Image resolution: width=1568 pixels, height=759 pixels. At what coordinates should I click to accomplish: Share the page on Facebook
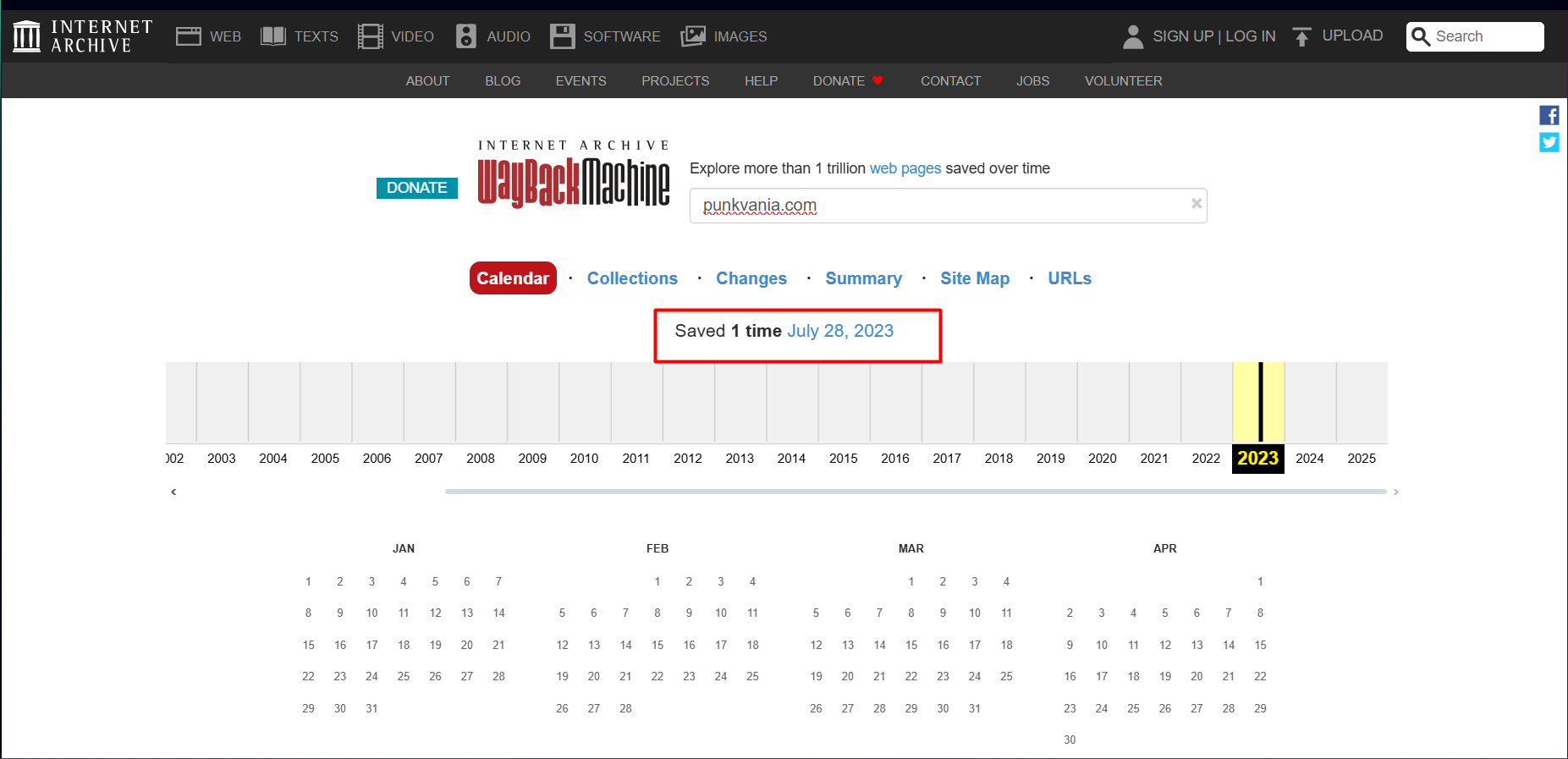(1549, 115)
